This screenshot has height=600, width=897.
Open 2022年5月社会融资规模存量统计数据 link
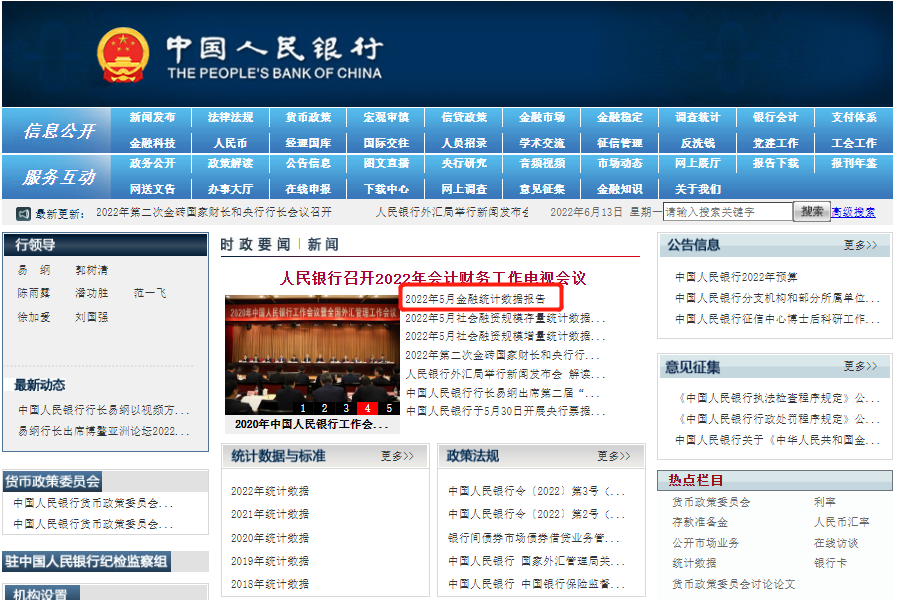[x=505, y=318]
